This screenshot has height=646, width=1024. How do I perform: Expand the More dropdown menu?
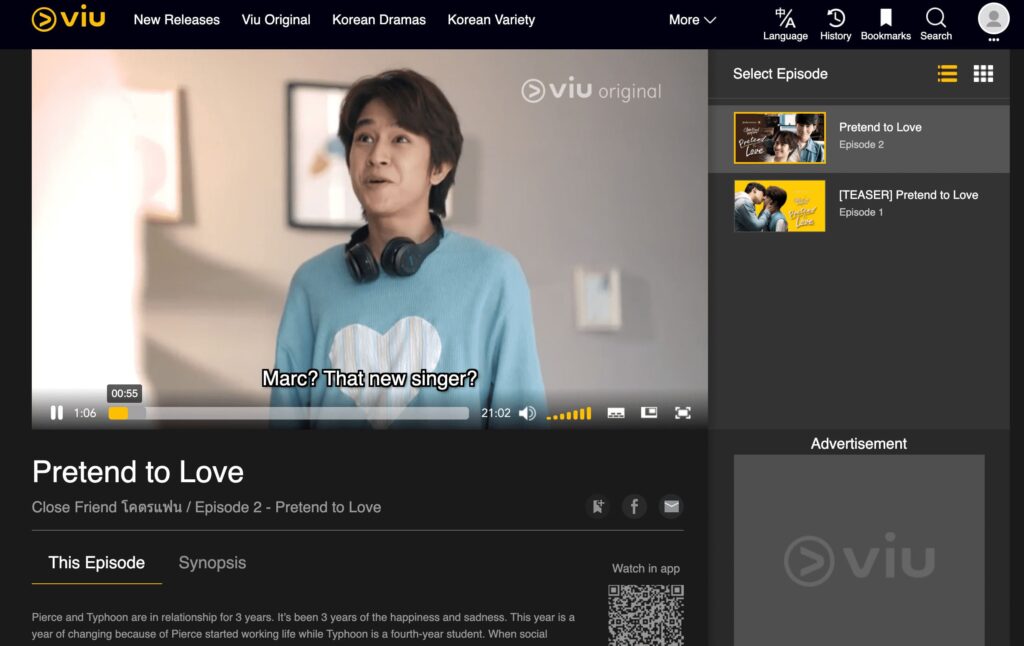(692, 20)
